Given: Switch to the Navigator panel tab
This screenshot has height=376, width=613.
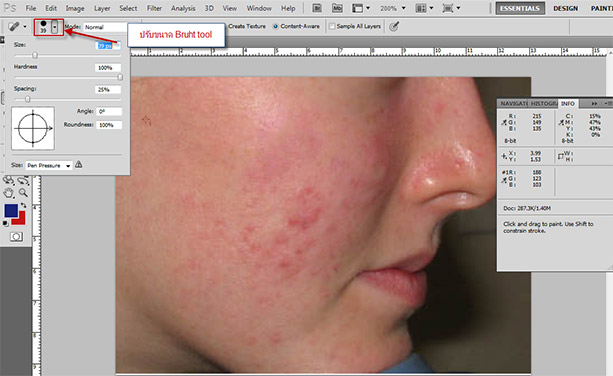Looking at the screenshot, I should tap(513, 103).
